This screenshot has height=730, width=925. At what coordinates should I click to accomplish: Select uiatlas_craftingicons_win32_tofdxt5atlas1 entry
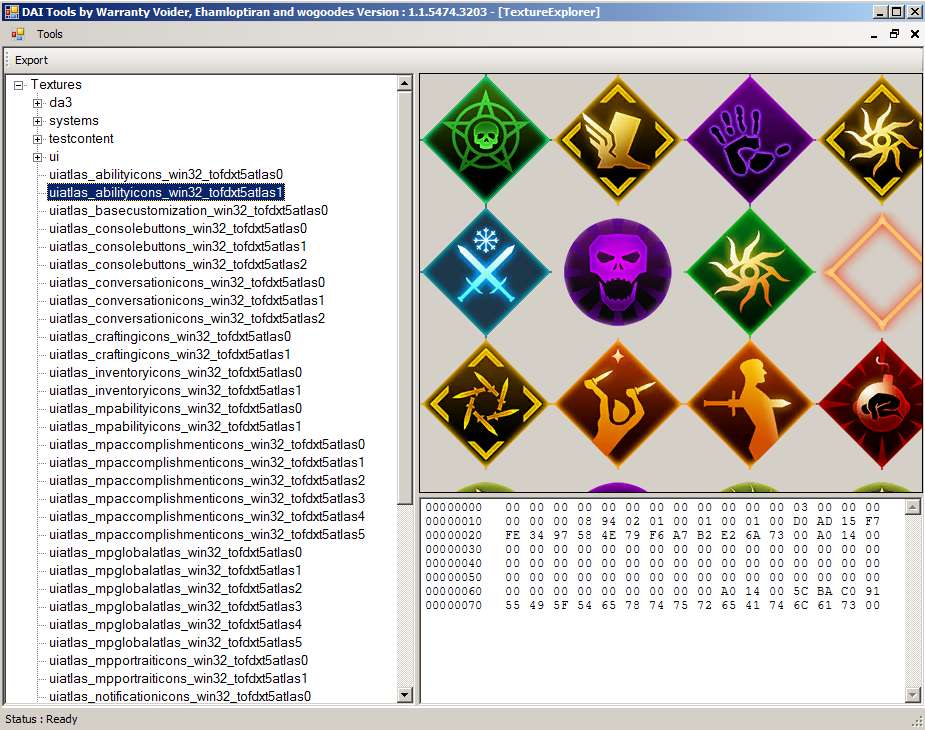tap(170, 354)
